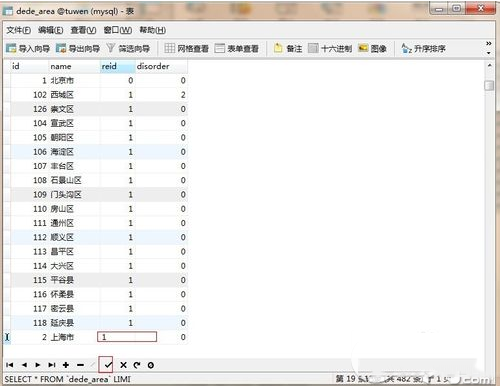This screenshot has height=387, width=500.
Task: Click the id cell showing 118
Action: click(30, 323)
